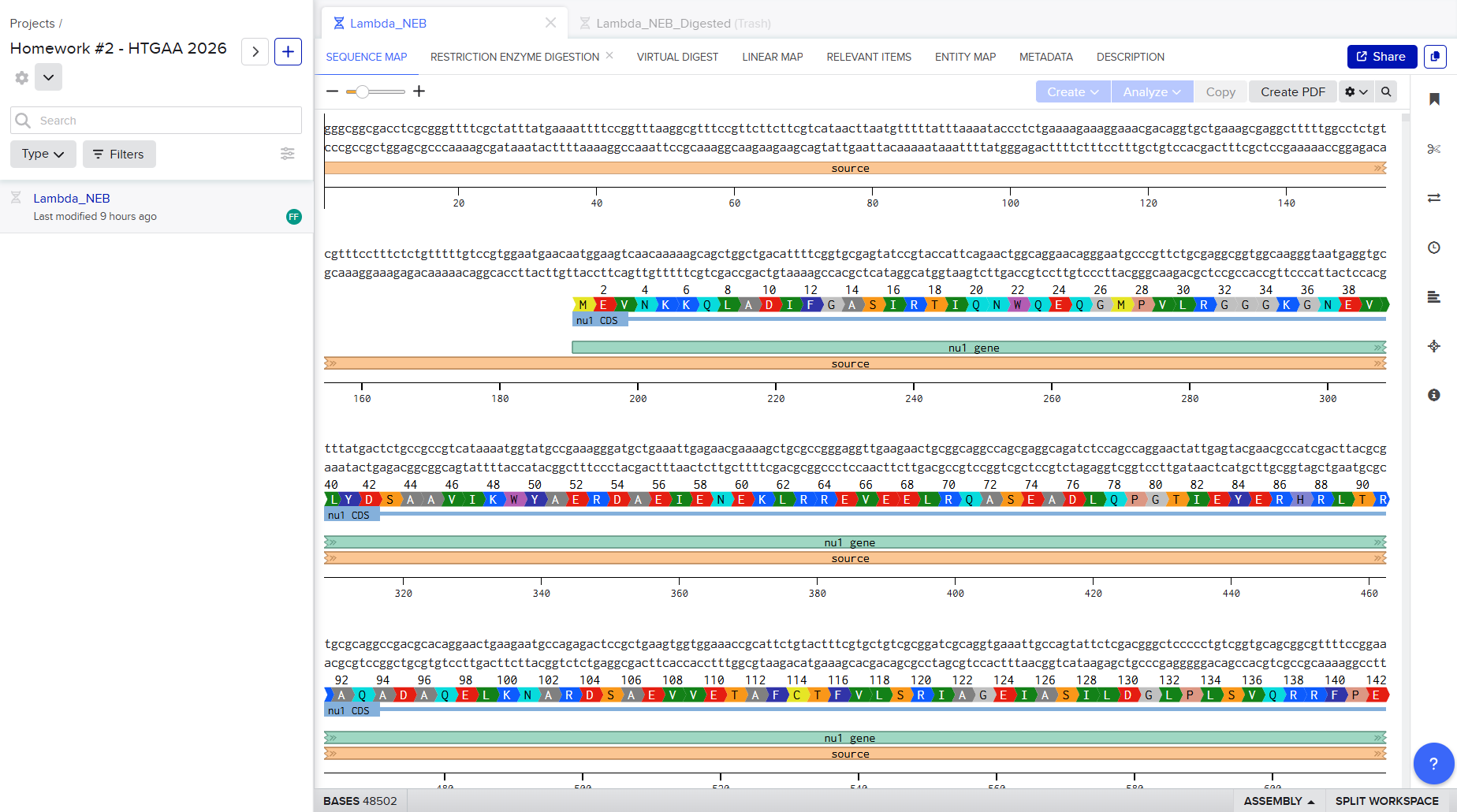Expand the Analyze dropdown menu
The width and height of the screenshot is (1457, 812).
[x=1151, y=91]
